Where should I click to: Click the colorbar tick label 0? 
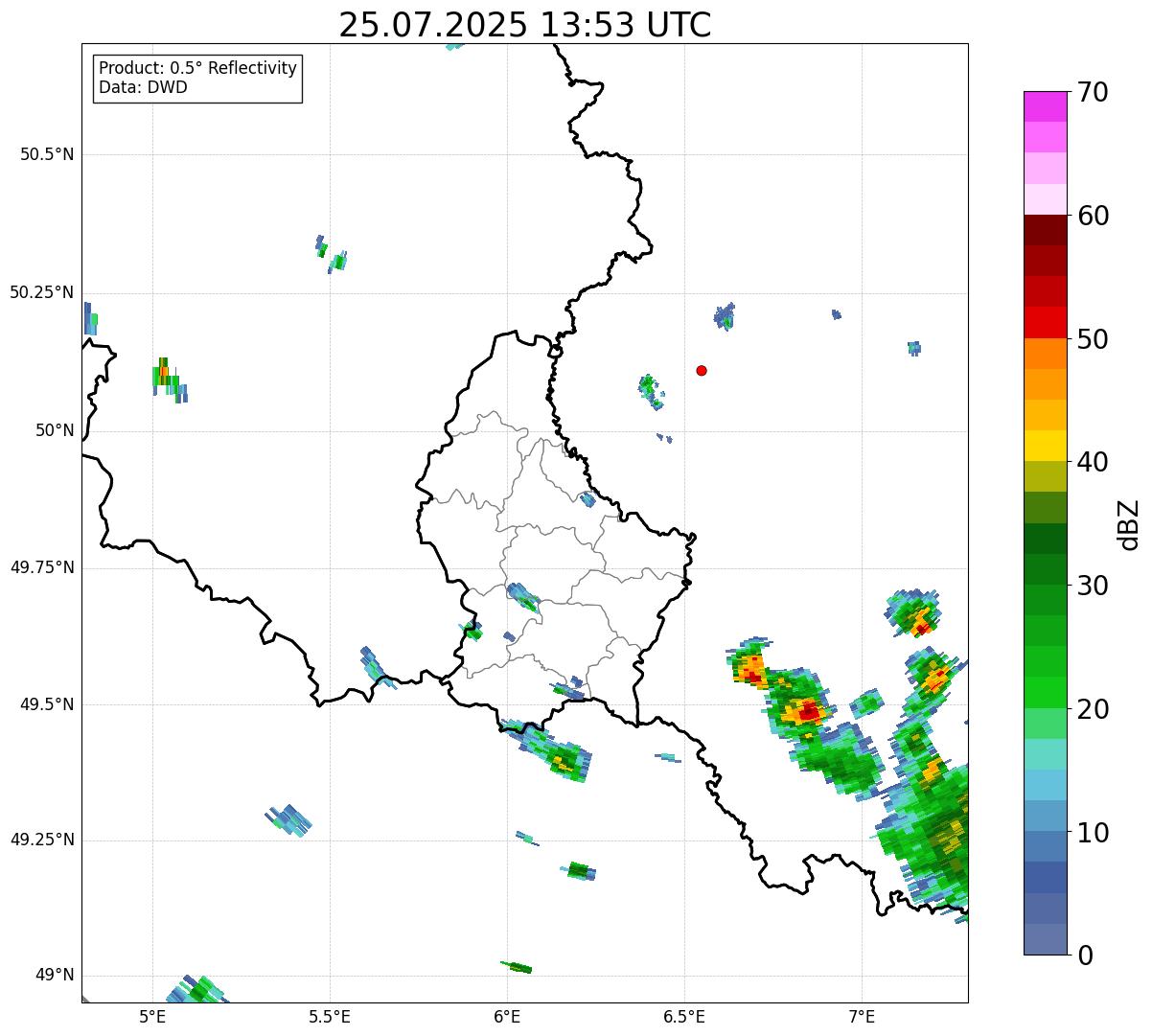click(1085, 955)
